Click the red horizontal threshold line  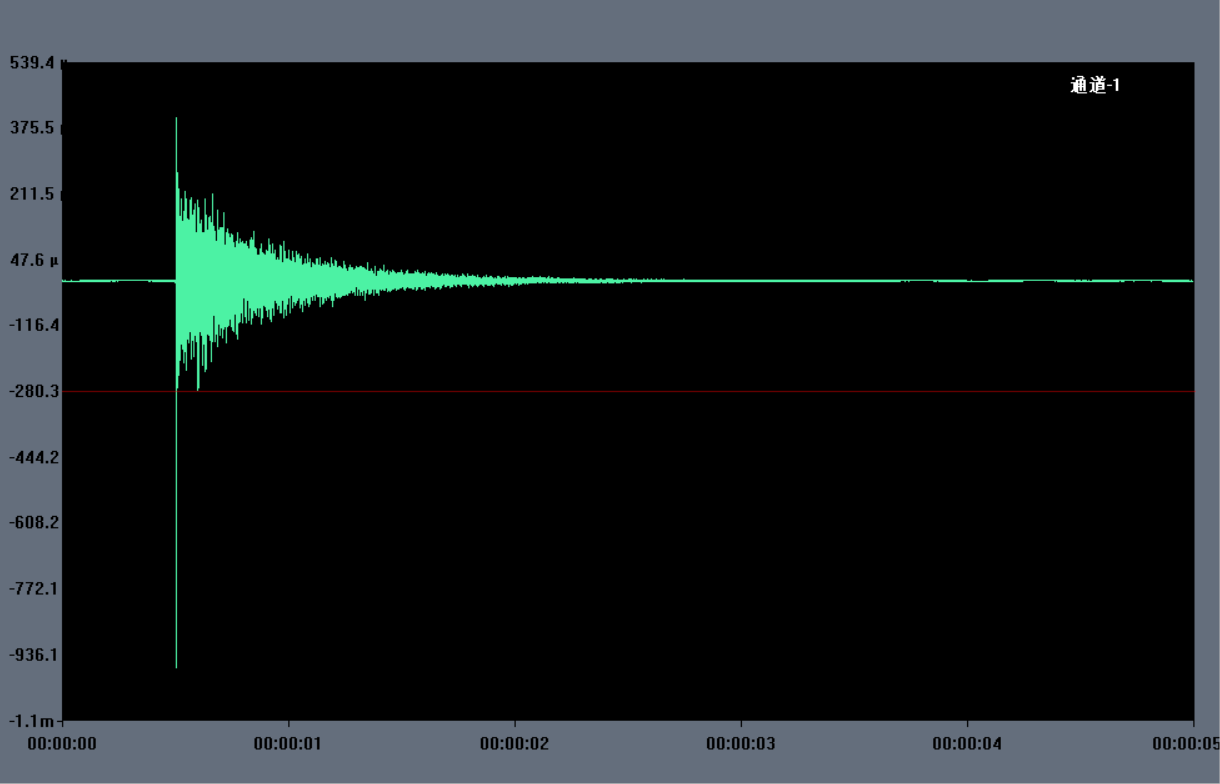point(700,391)
